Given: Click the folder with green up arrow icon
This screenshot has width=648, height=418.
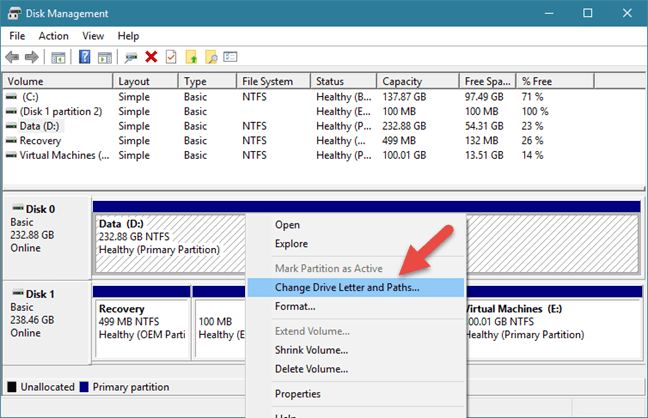Looking at the screenshot, I should click(x=192, y=57).
